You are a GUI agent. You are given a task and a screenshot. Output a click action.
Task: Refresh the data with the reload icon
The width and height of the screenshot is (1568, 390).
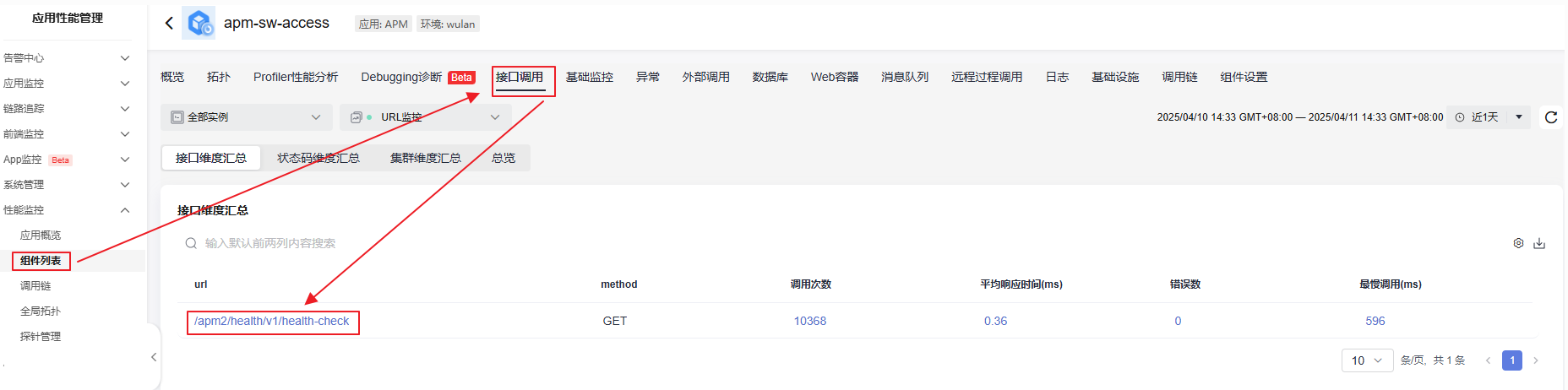click(1551, 117)
